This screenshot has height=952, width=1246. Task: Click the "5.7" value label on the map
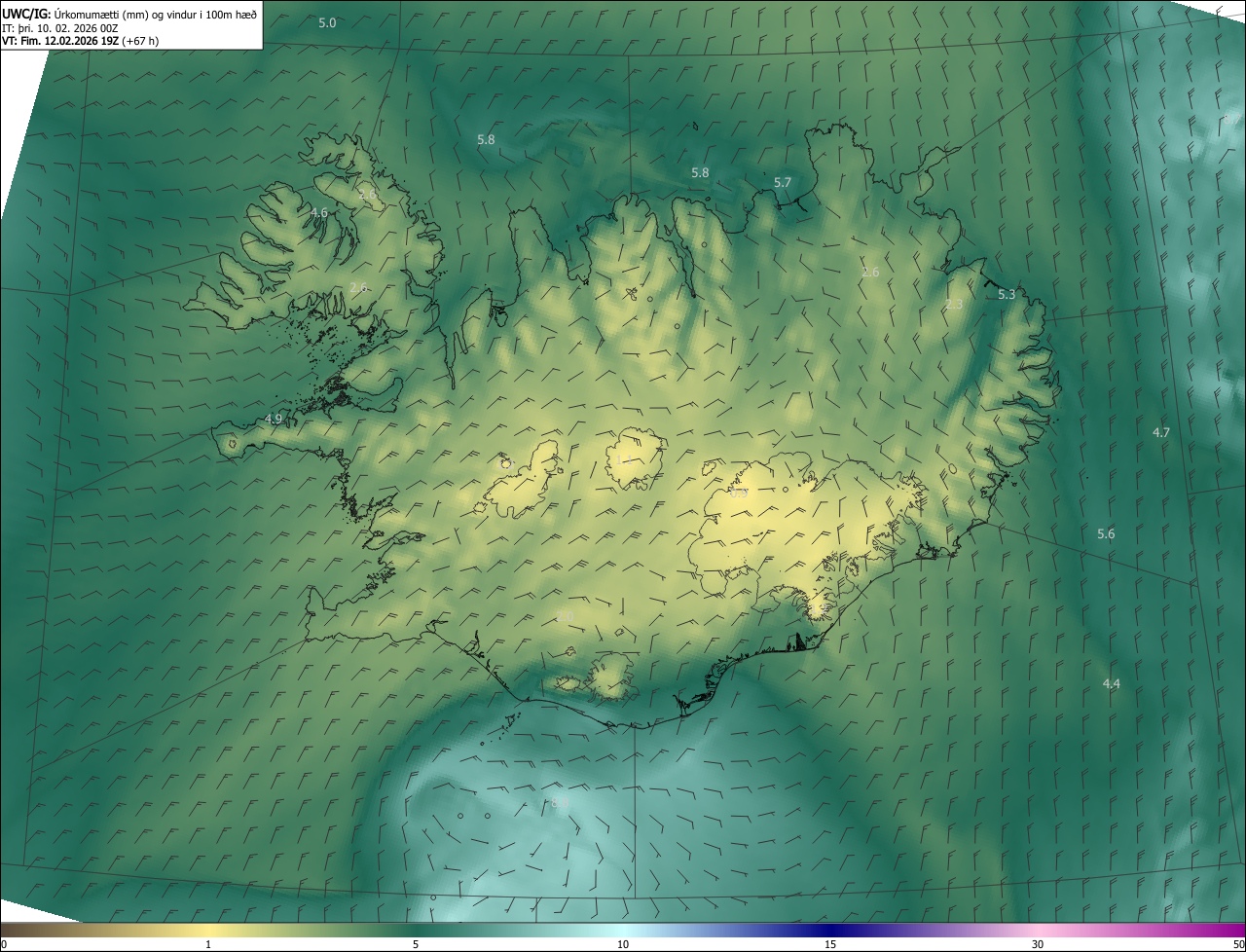[x=783, y=183]
